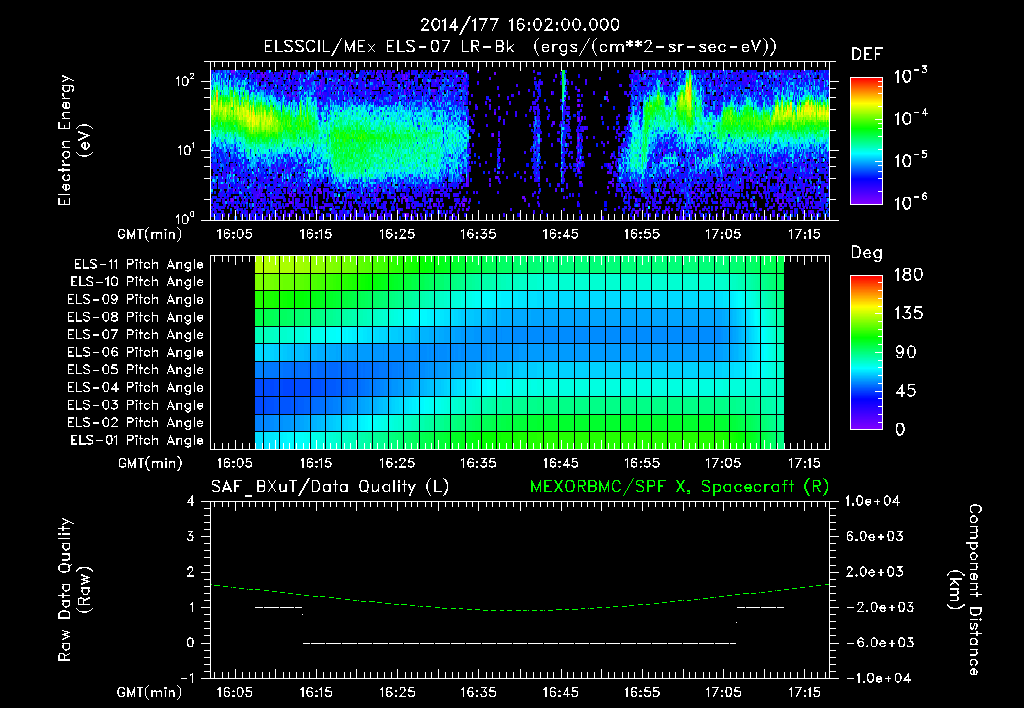Click the ELS-07 Pitch Angle row label

(x=136, y=335)
